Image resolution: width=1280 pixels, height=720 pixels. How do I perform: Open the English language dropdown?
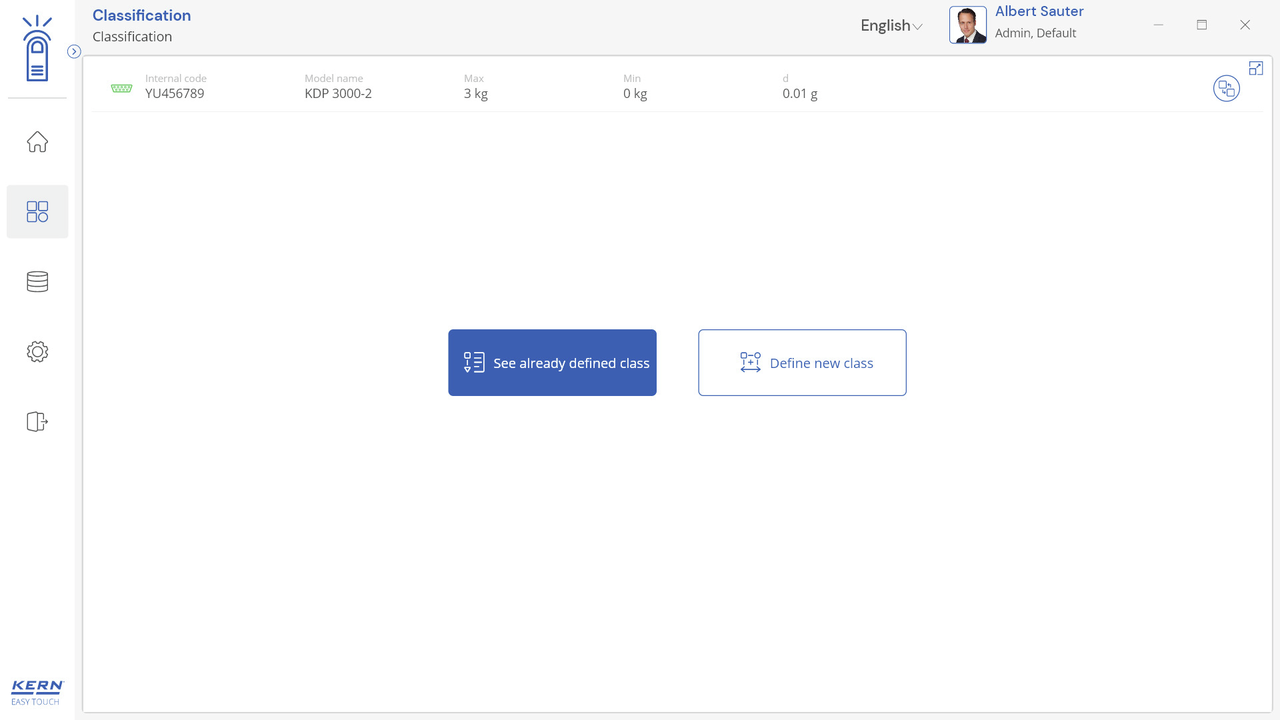(x=891, y=26)
